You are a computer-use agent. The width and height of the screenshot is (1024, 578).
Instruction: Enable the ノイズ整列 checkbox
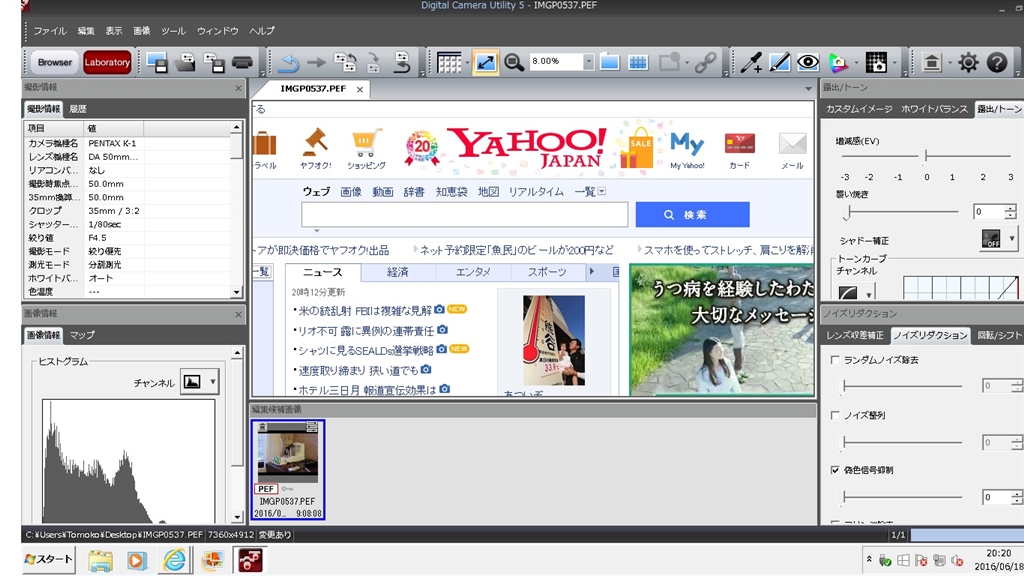click(836, 415)
